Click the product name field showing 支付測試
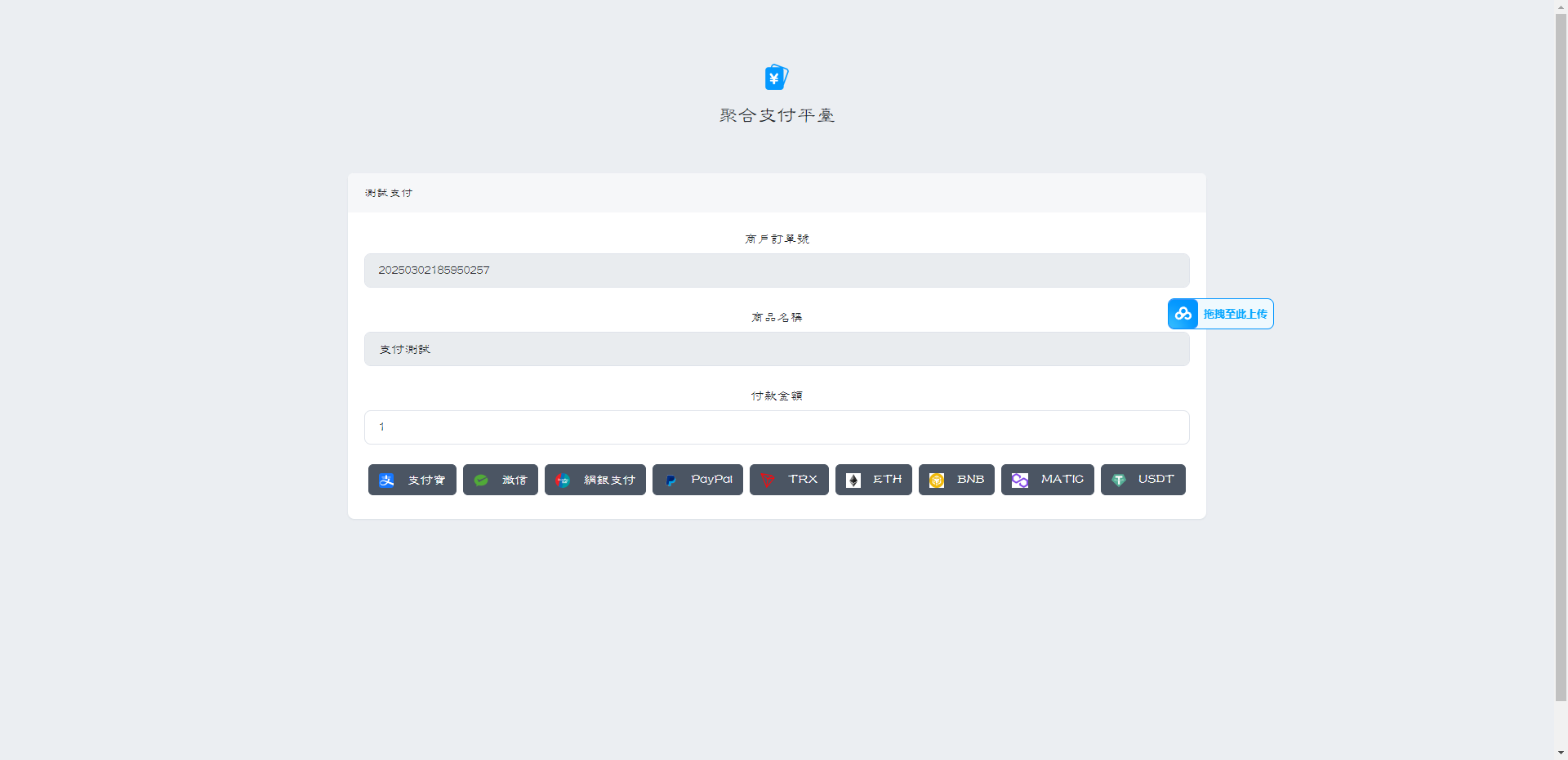1568x760 pixels. (776, 349)
